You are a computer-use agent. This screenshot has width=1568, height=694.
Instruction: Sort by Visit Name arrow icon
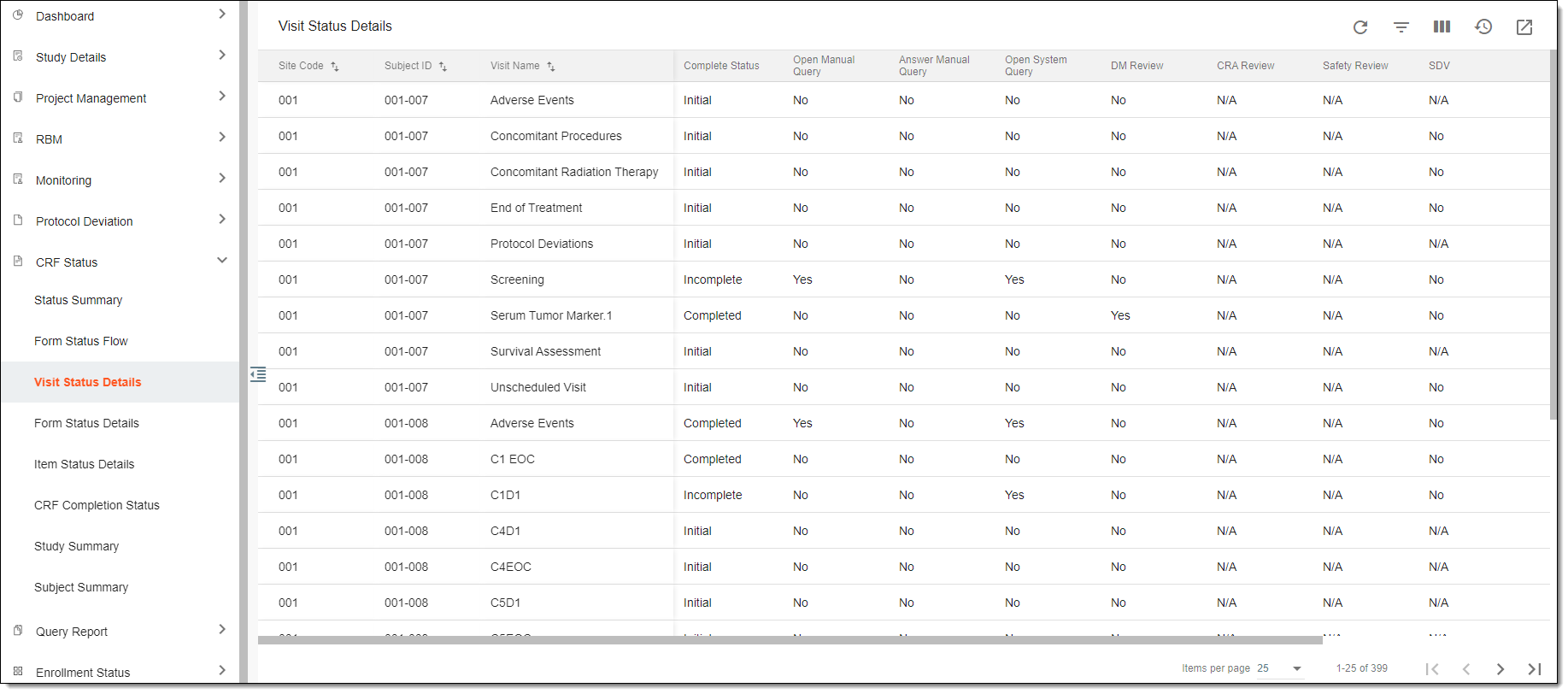pyautogui.click(x=551, y=67)
